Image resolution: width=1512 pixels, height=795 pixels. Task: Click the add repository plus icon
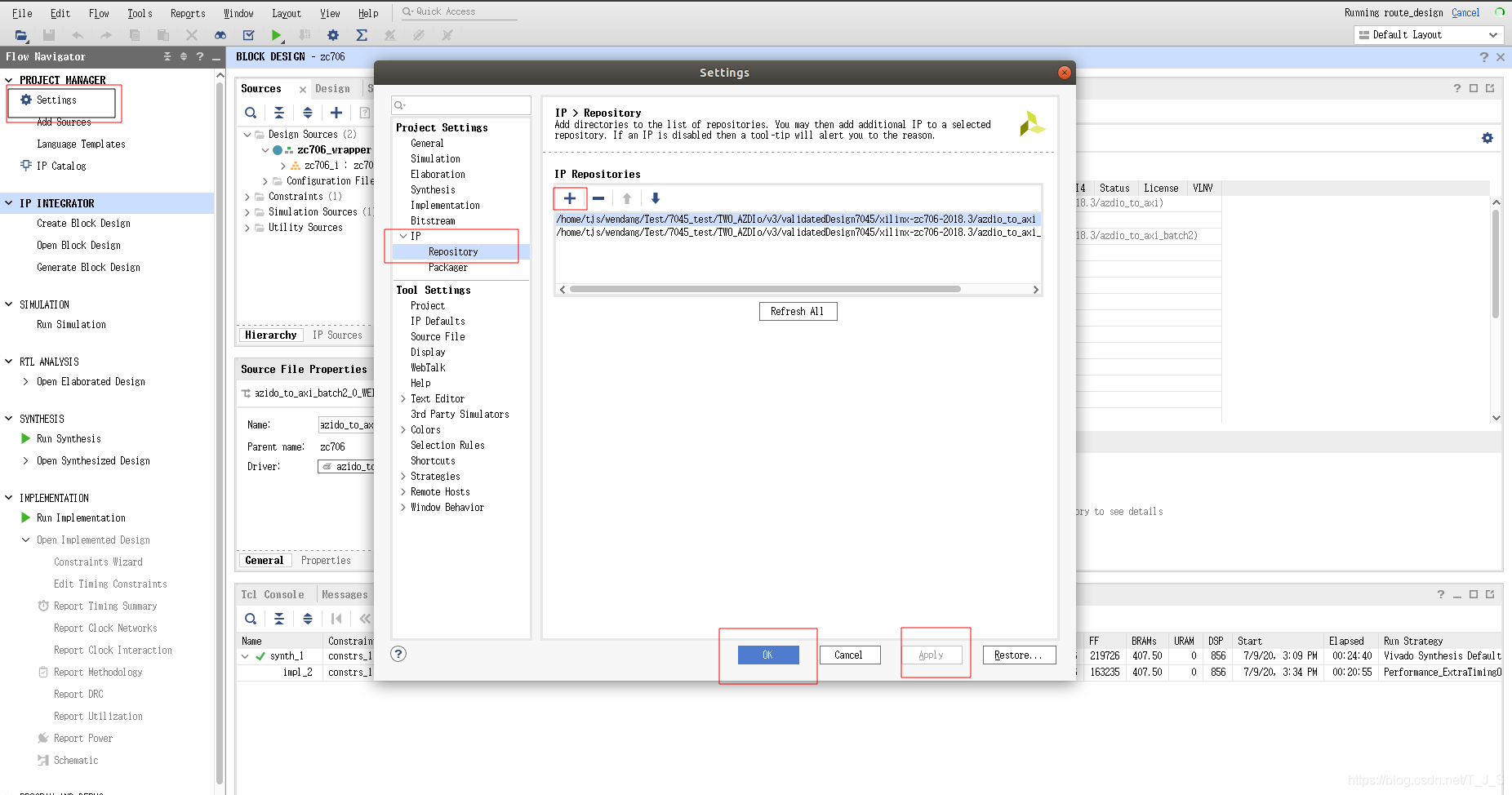click(570, 198)
